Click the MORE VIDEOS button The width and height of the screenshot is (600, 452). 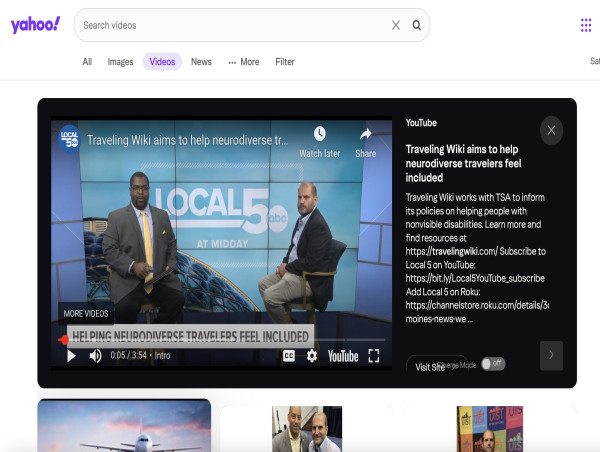pos(86,313)
